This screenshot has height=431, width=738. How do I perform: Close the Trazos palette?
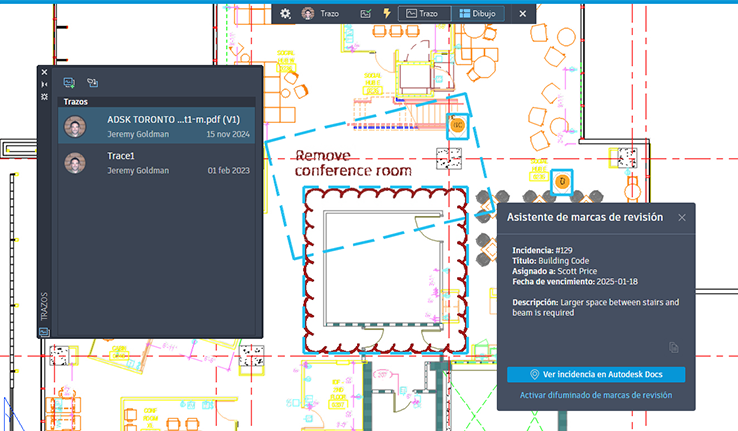pyautogui.click(x=44, y=72)
